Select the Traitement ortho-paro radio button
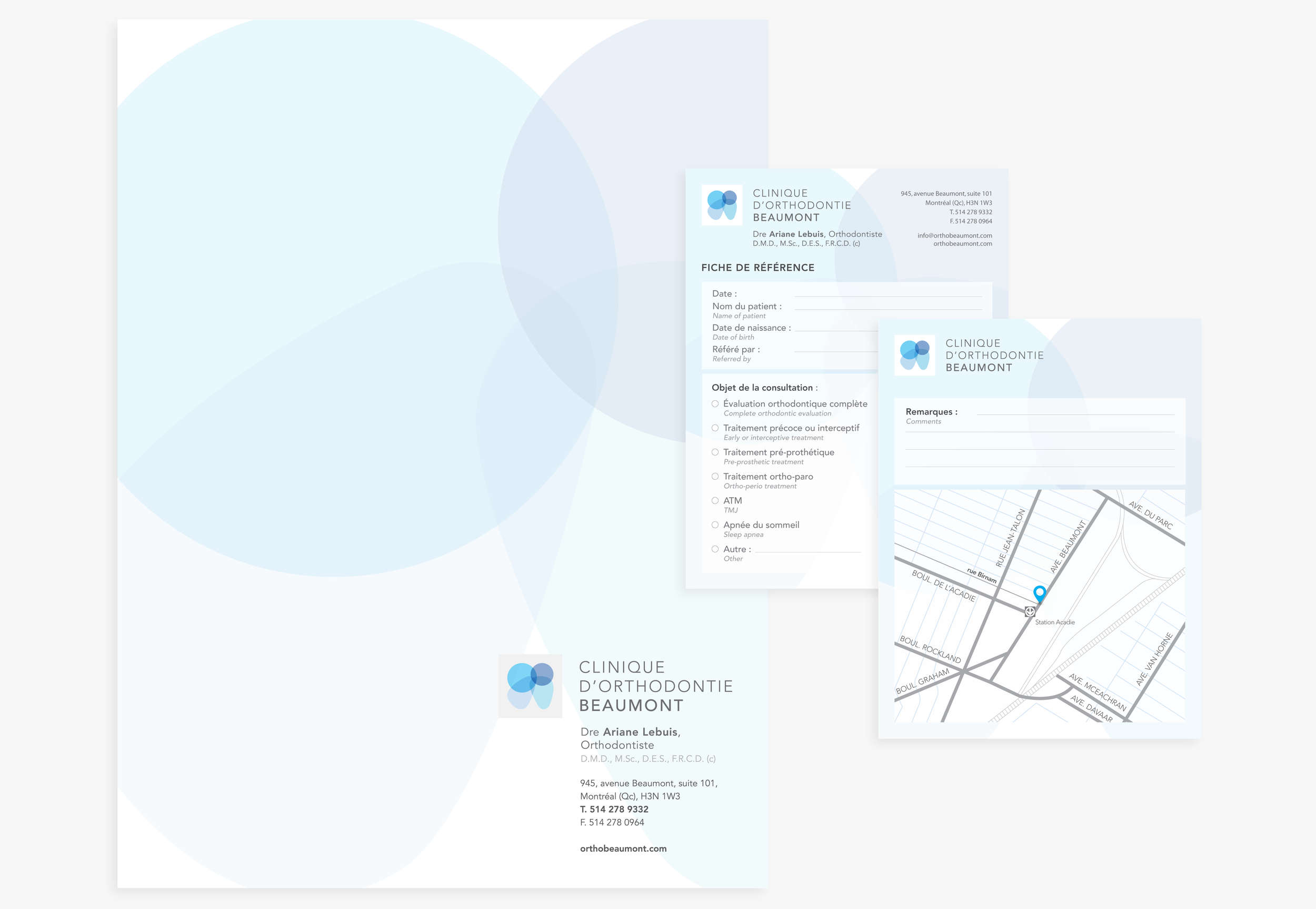Viewport: 1316px width, 909px height. (715, 477)
